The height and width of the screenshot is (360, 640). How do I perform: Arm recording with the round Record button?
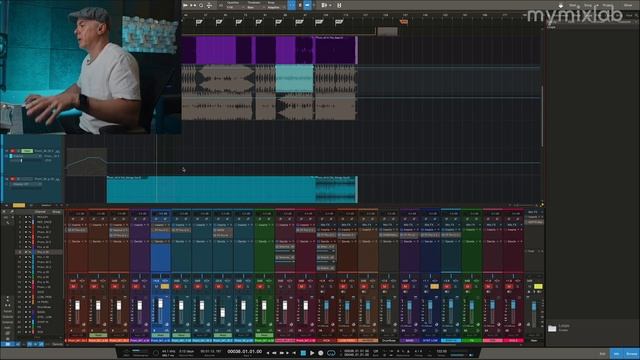pos(320,353)
